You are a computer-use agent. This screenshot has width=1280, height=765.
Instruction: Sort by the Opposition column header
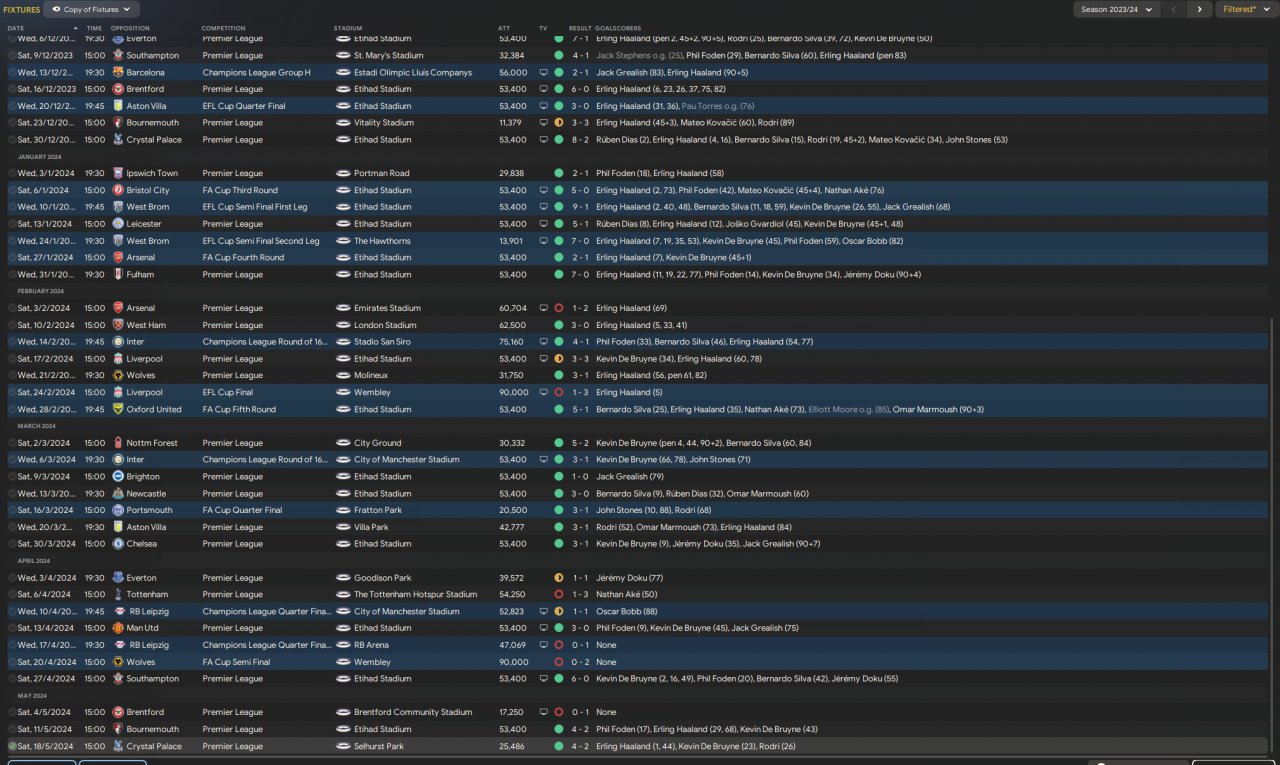coord(130,28)
